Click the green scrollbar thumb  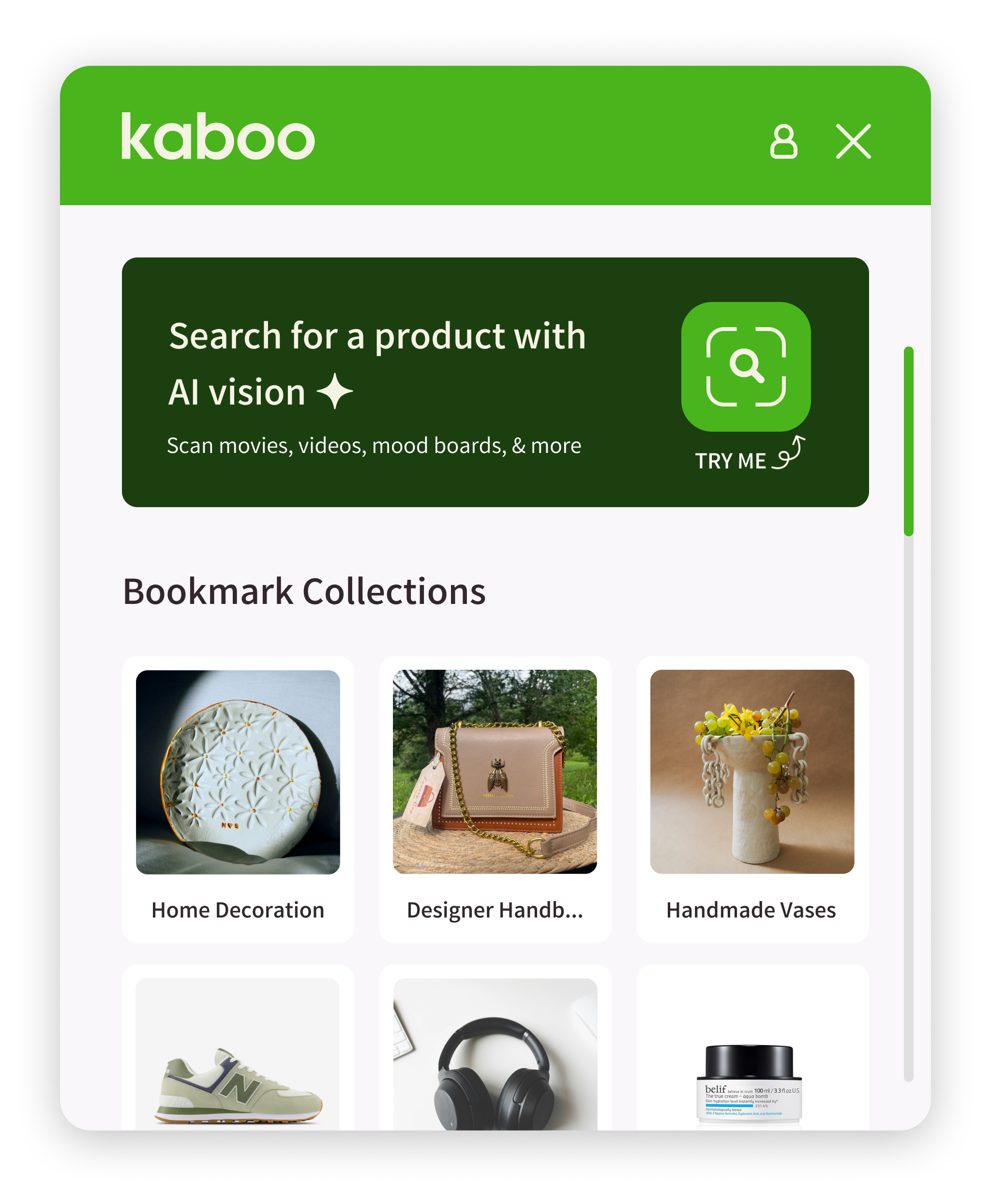click(x=909, y=441)
